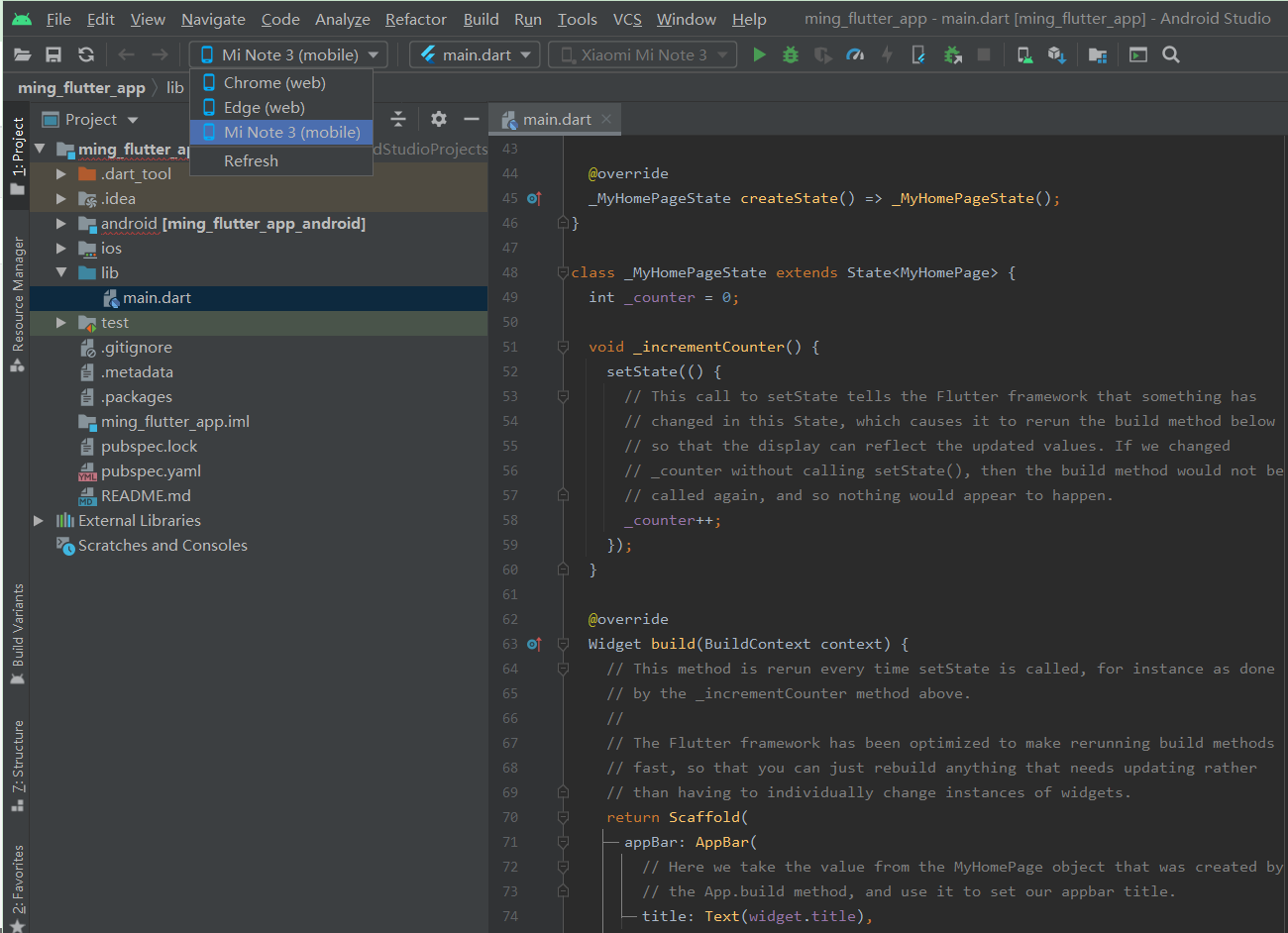This screenshot has width=1288, height=933.
Task: Click the override gutter icon on line 63
Action: coord(534,644)
